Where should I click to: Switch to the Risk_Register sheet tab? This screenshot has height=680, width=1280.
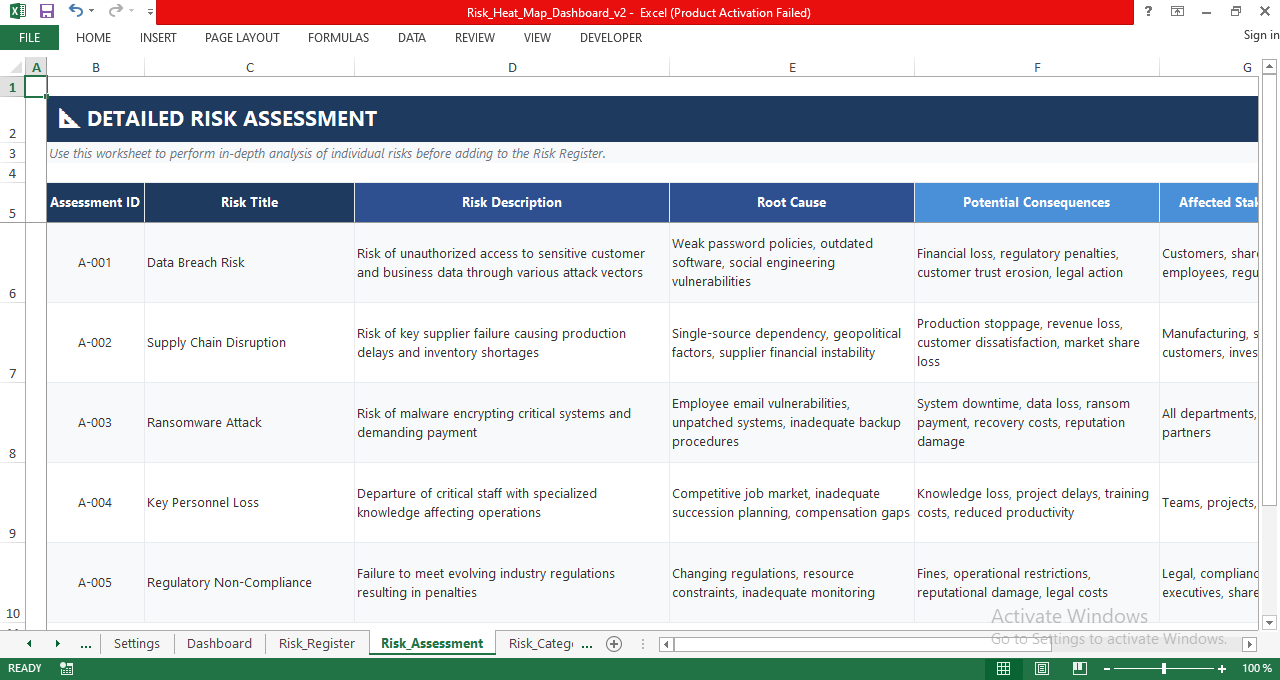[x=317, y=644]
